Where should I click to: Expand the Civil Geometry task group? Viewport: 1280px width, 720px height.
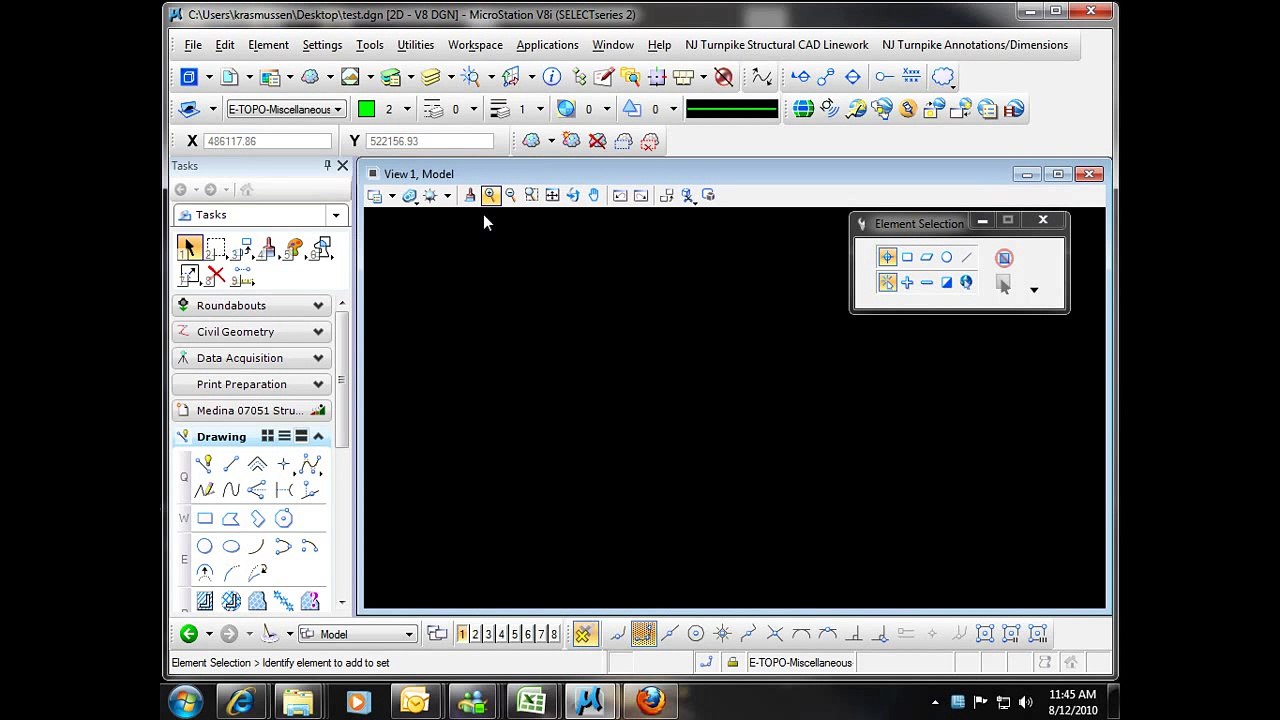(x=254, y=332)
